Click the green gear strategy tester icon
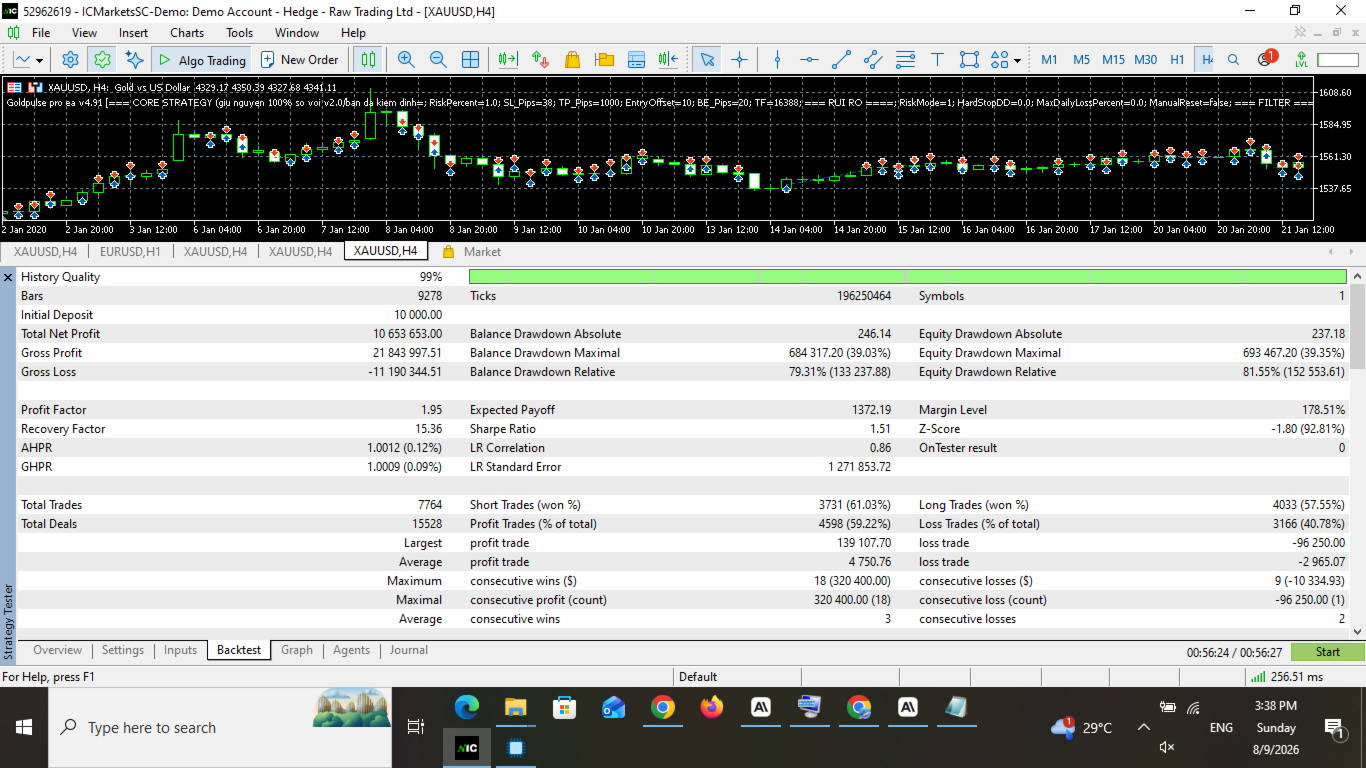Viewport: 1366px width, 768px height. tap(102, 59)
